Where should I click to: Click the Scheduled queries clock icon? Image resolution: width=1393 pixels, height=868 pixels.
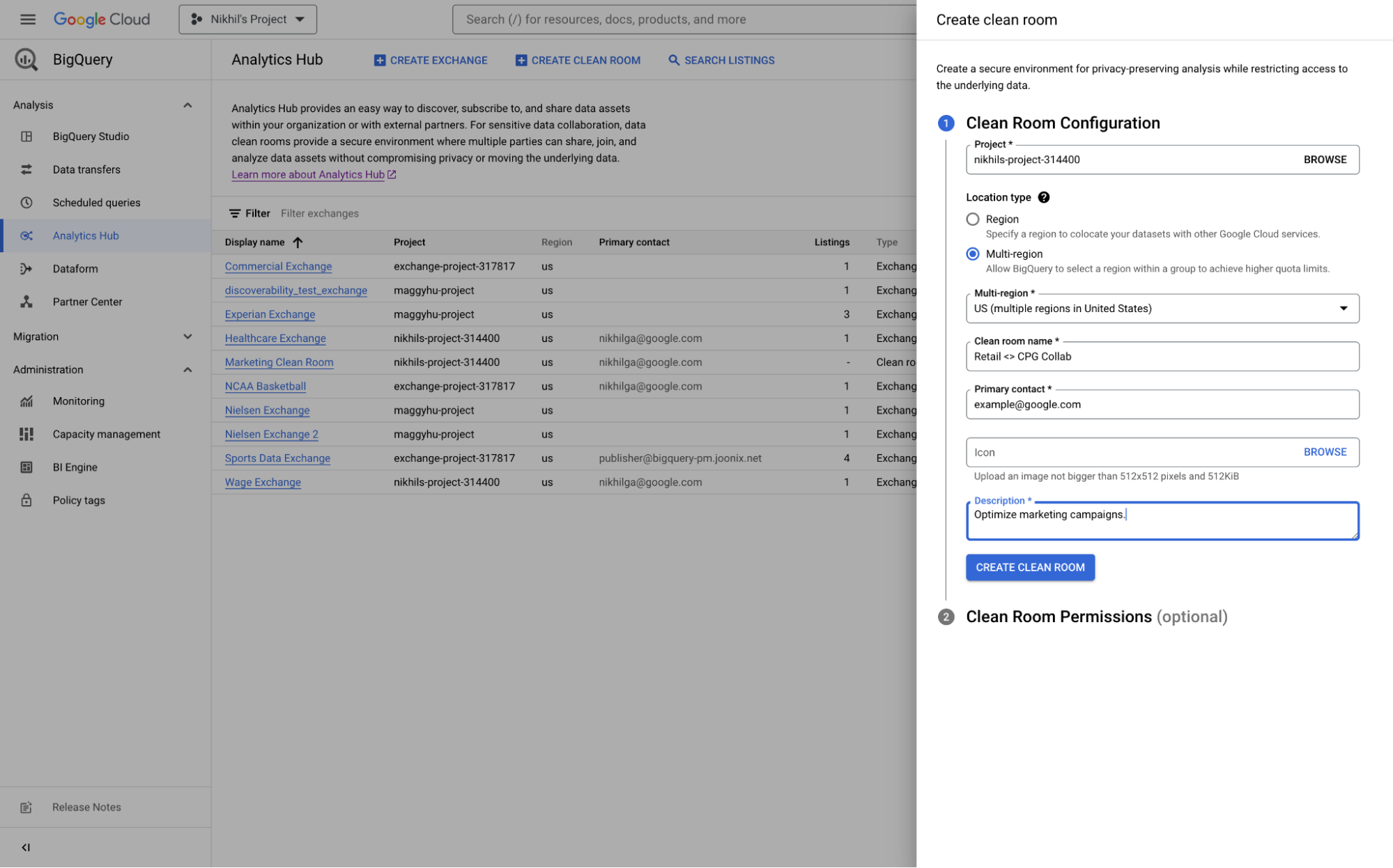click(x=26, y=203)
